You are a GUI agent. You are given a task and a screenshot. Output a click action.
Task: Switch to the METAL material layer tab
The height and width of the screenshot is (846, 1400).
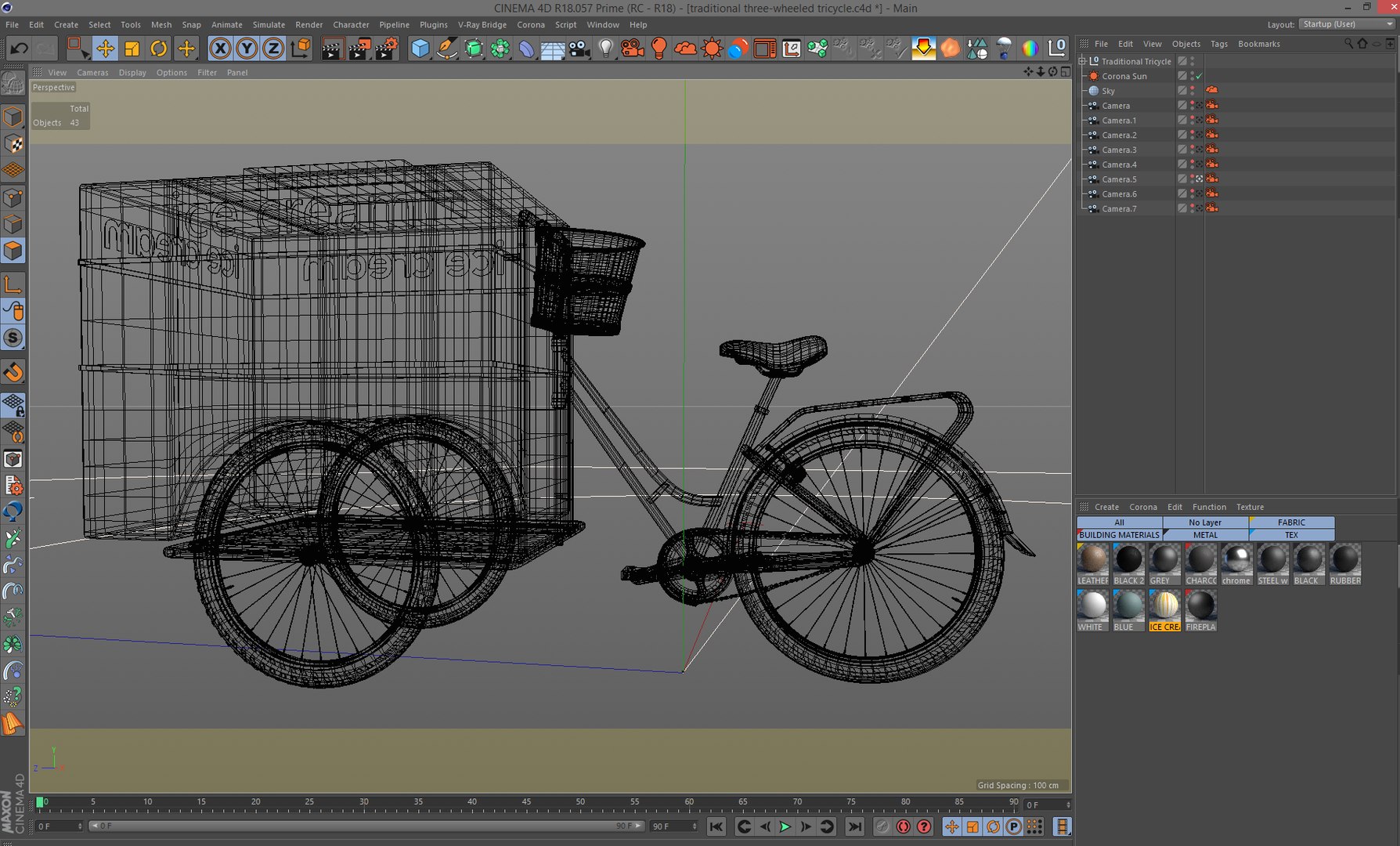pos(1206,535)
